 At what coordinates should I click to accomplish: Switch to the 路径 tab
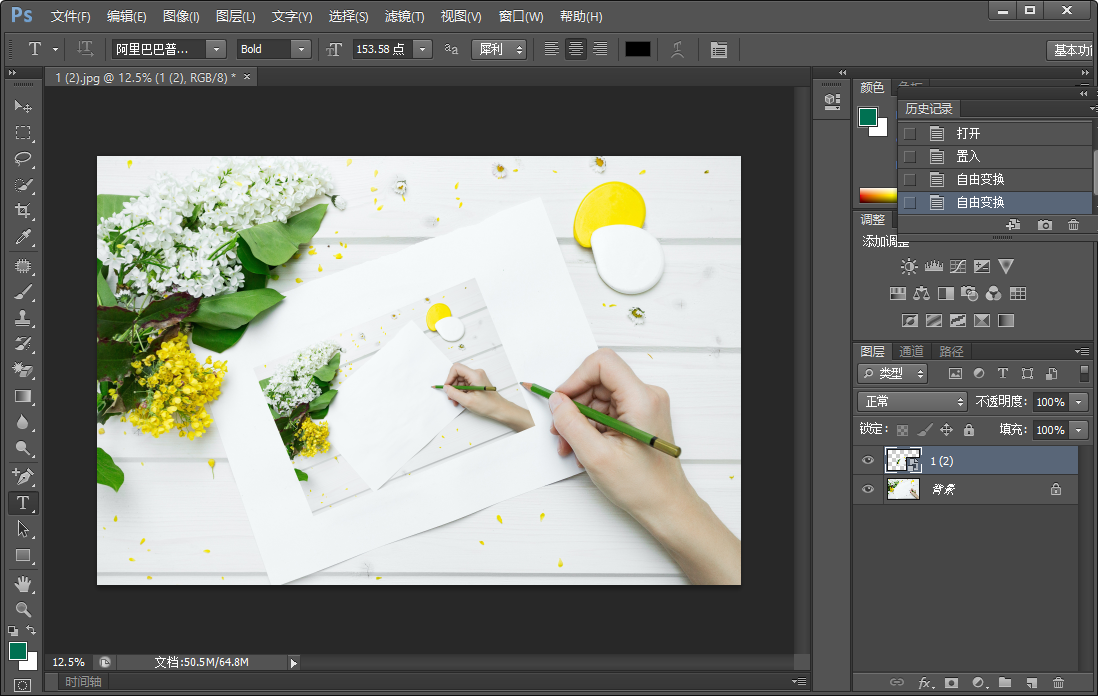click(951, 352)
